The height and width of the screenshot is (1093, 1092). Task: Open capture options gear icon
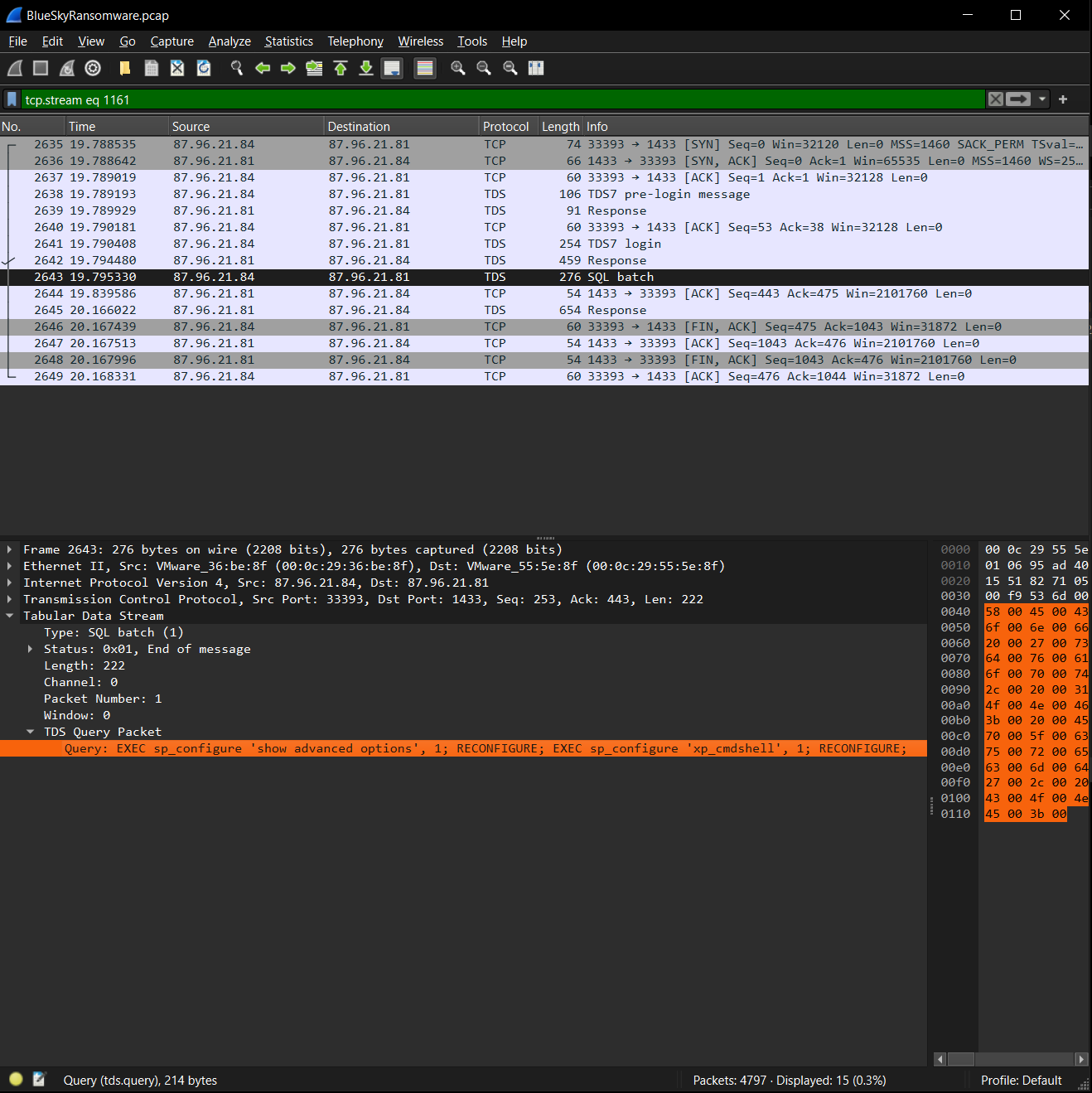coord(93,68)
